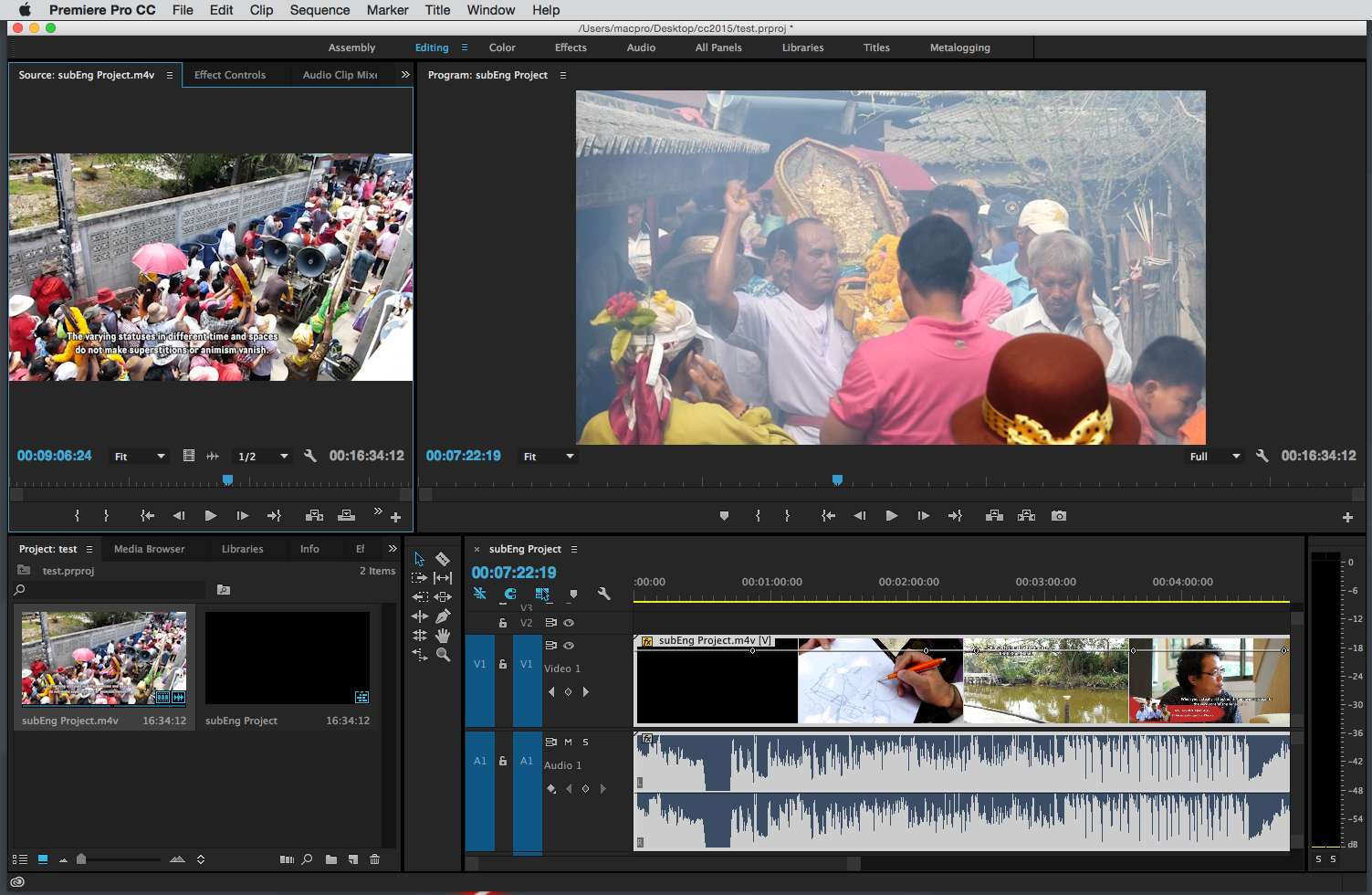
Task: Open the Sequence menu
Action: coord(319,10)
